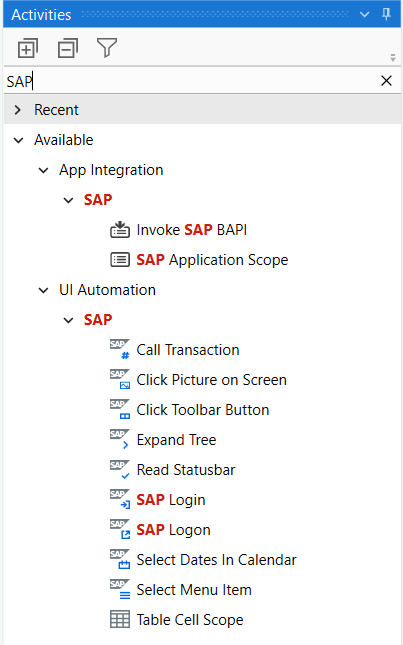403x645 pixels.
Task: Select the Read Statusbar activity
Action: point(186,470)
